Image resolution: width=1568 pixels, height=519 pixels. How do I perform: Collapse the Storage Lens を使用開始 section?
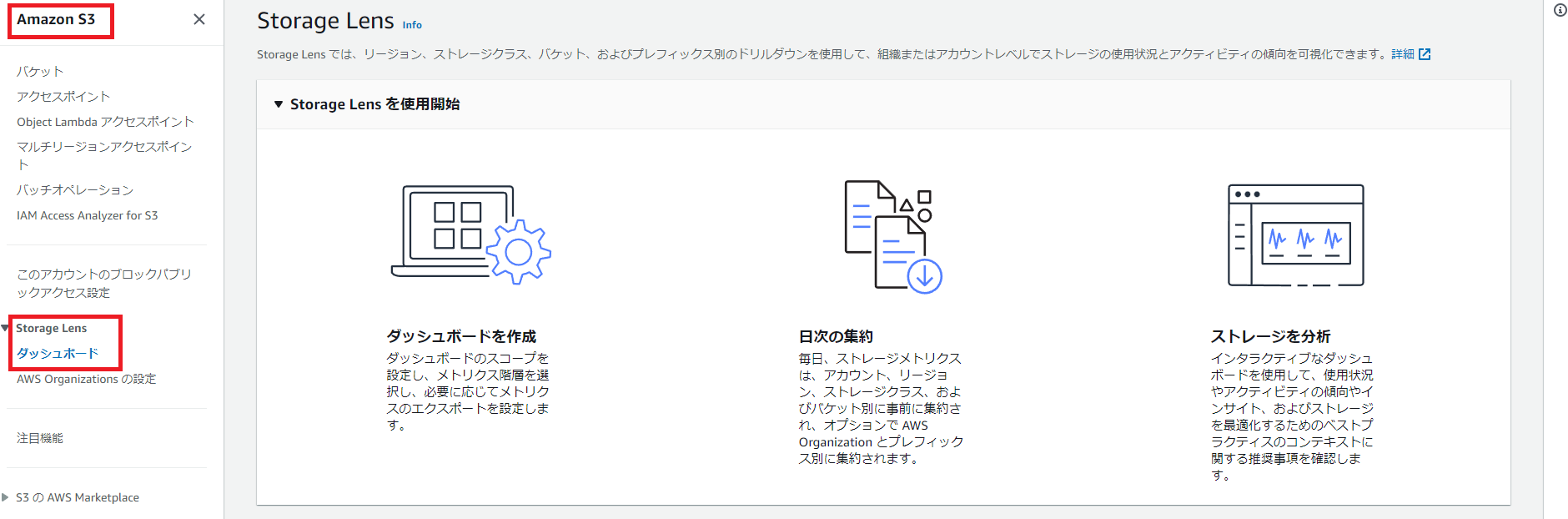(x=279, y=104)
